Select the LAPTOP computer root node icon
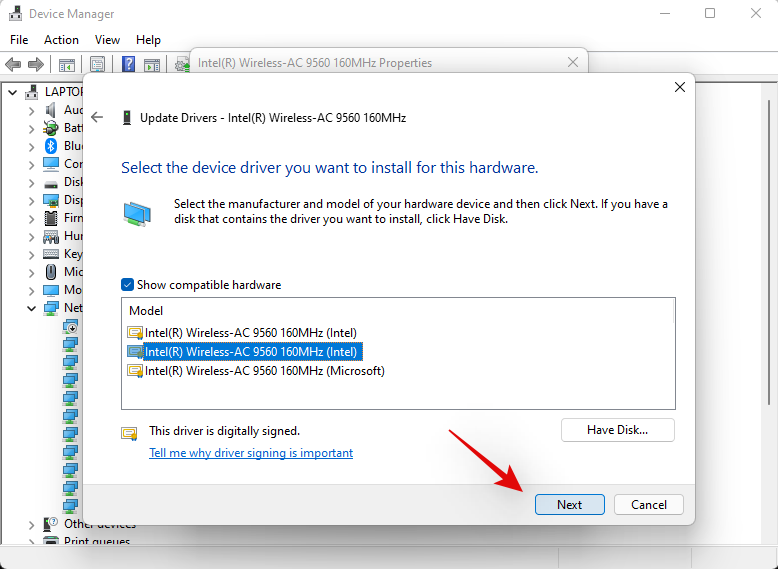The image size is (778, 569). [x=32, y=92]
